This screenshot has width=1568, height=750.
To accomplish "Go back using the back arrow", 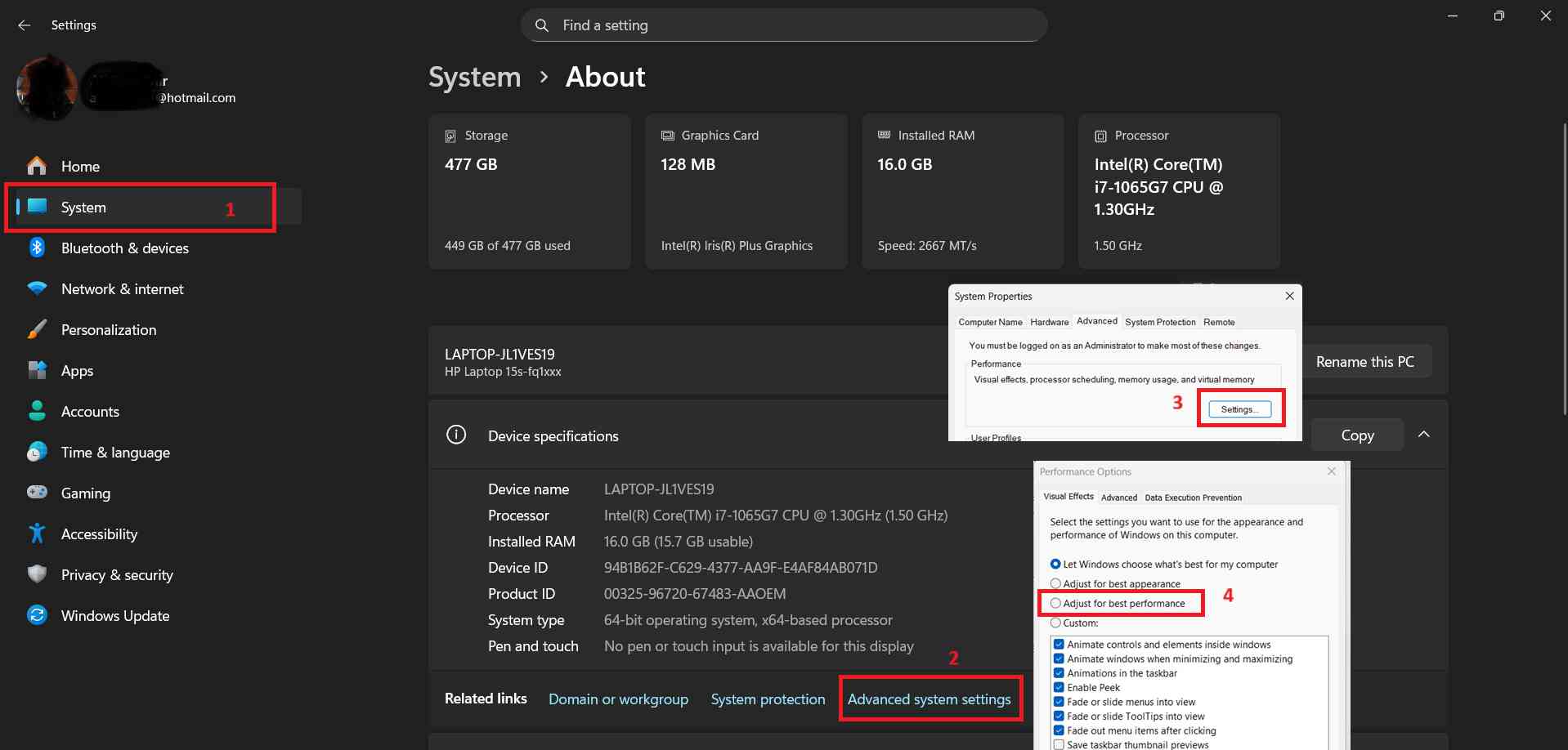I will coord(25,25).
